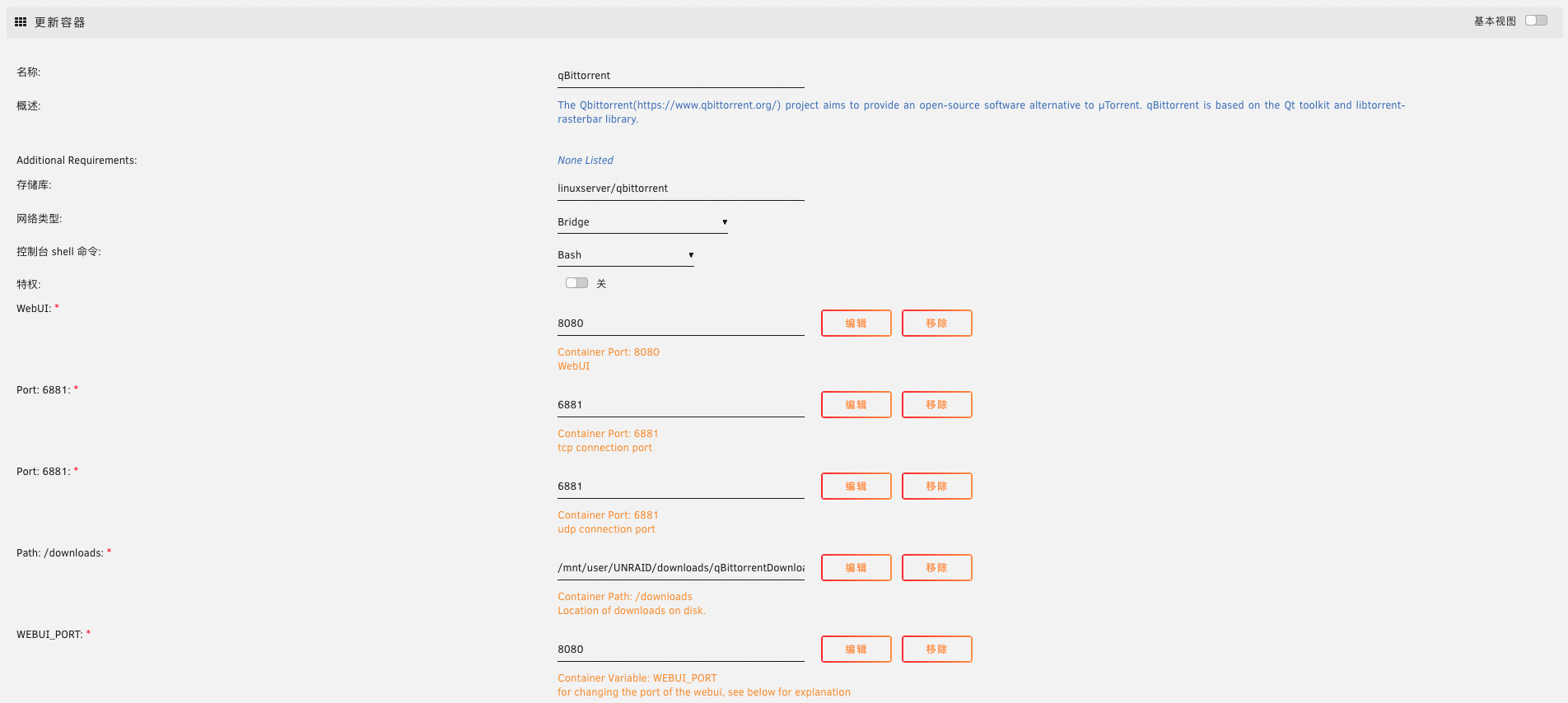This screenshot has width=1568, height=703.
Task: Click the Location of downloads on disk text
Action: (x=632, y=611)
